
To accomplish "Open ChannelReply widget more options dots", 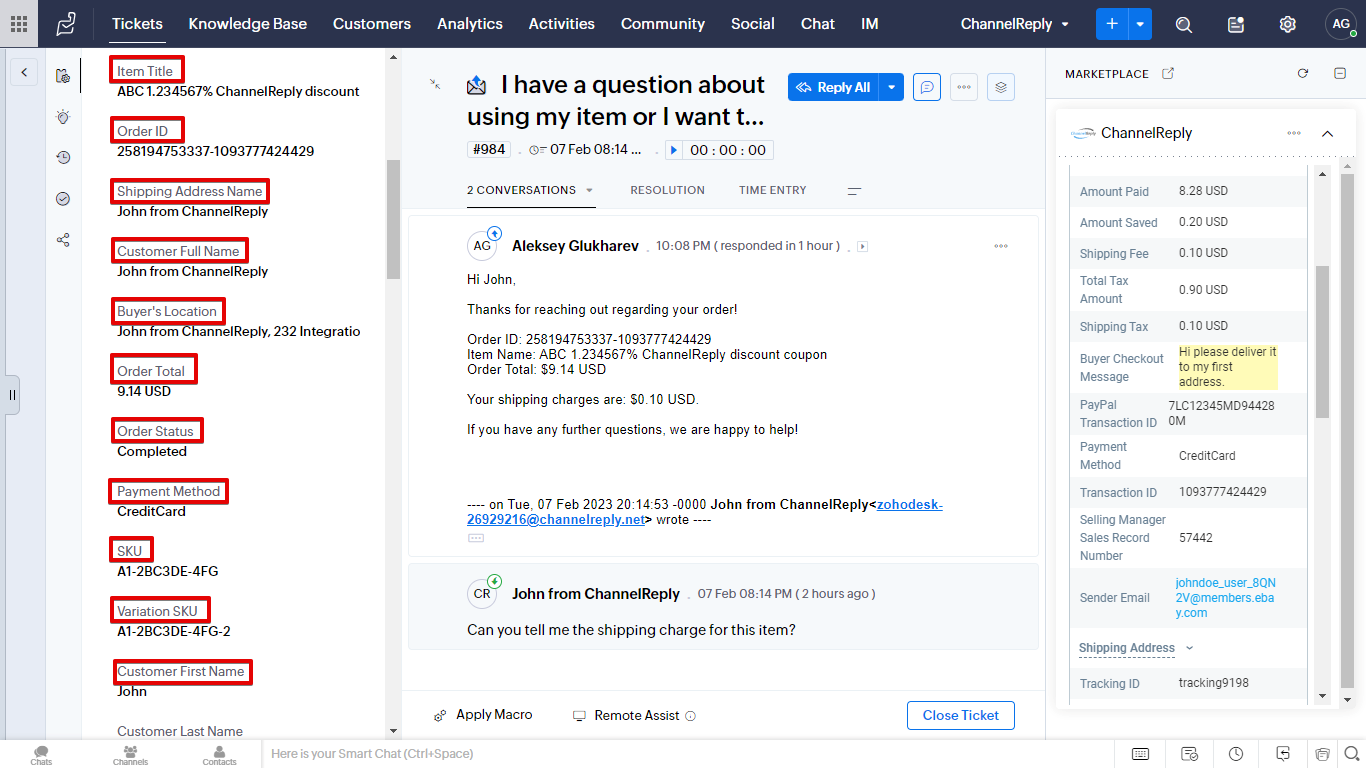I will (x=1294, y=133).
